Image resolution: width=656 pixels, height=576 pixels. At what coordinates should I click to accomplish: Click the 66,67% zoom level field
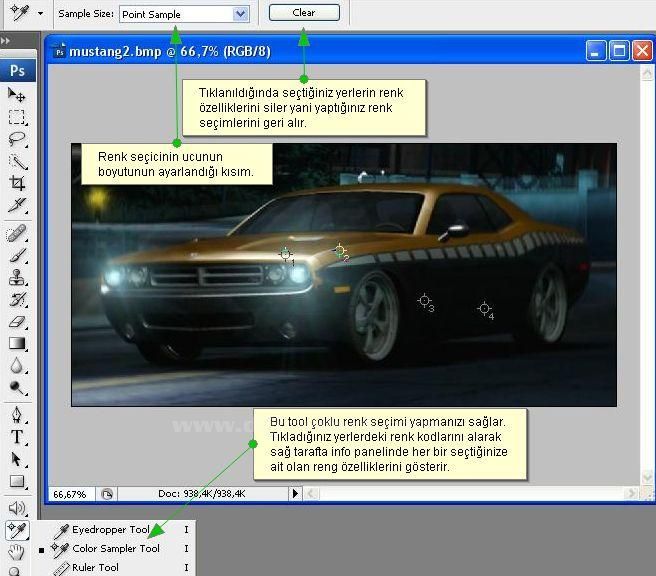click(70, 493)
